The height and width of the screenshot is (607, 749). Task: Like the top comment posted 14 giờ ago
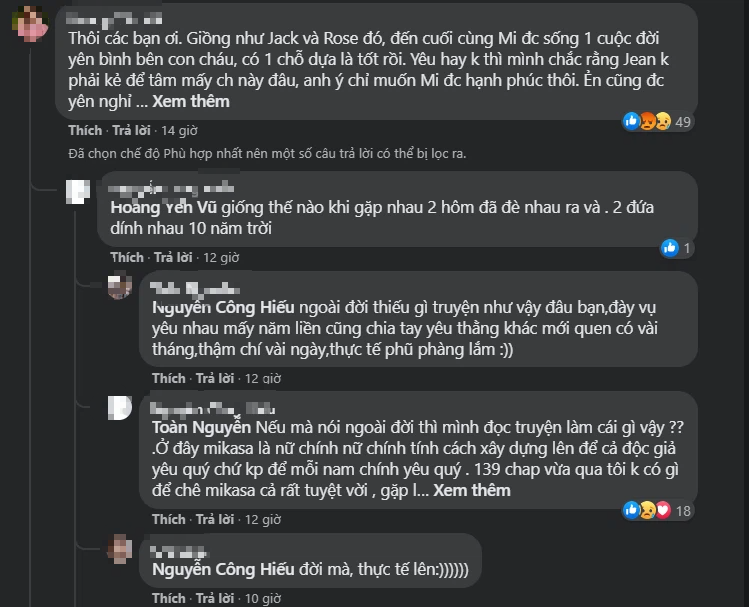pos(85,131)
